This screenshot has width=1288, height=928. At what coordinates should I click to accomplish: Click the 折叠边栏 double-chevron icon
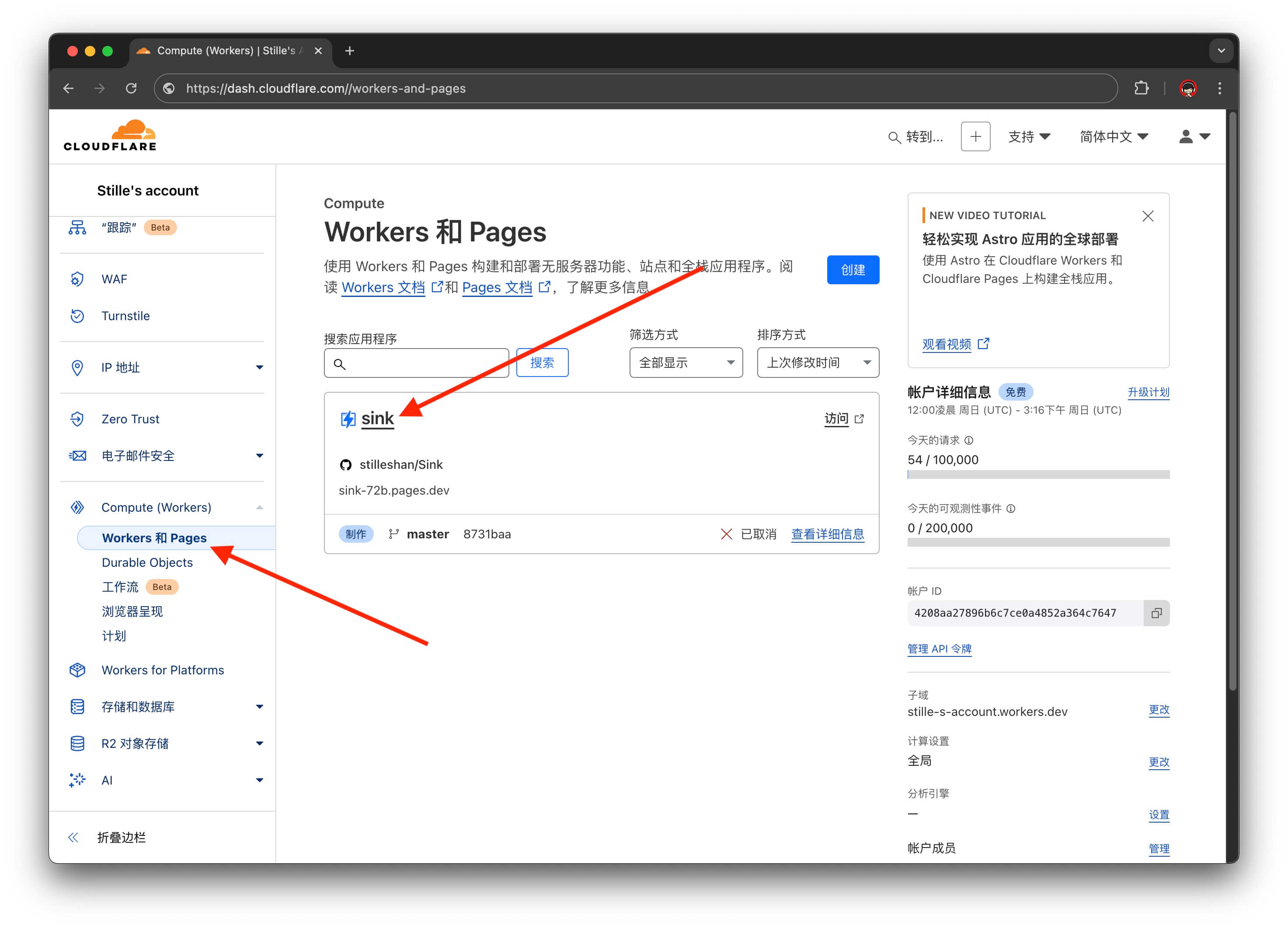tap(73, 837)
